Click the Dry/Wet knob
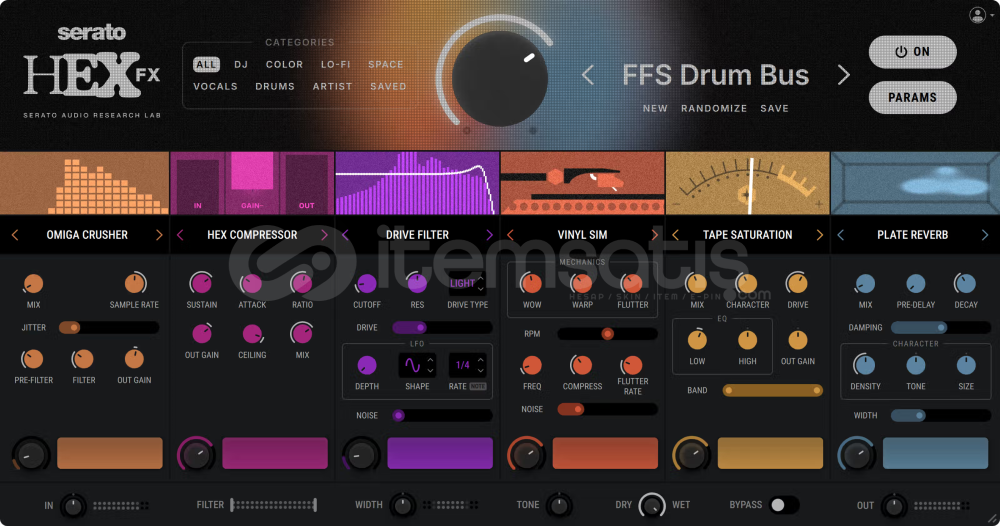 coord(652,505)
